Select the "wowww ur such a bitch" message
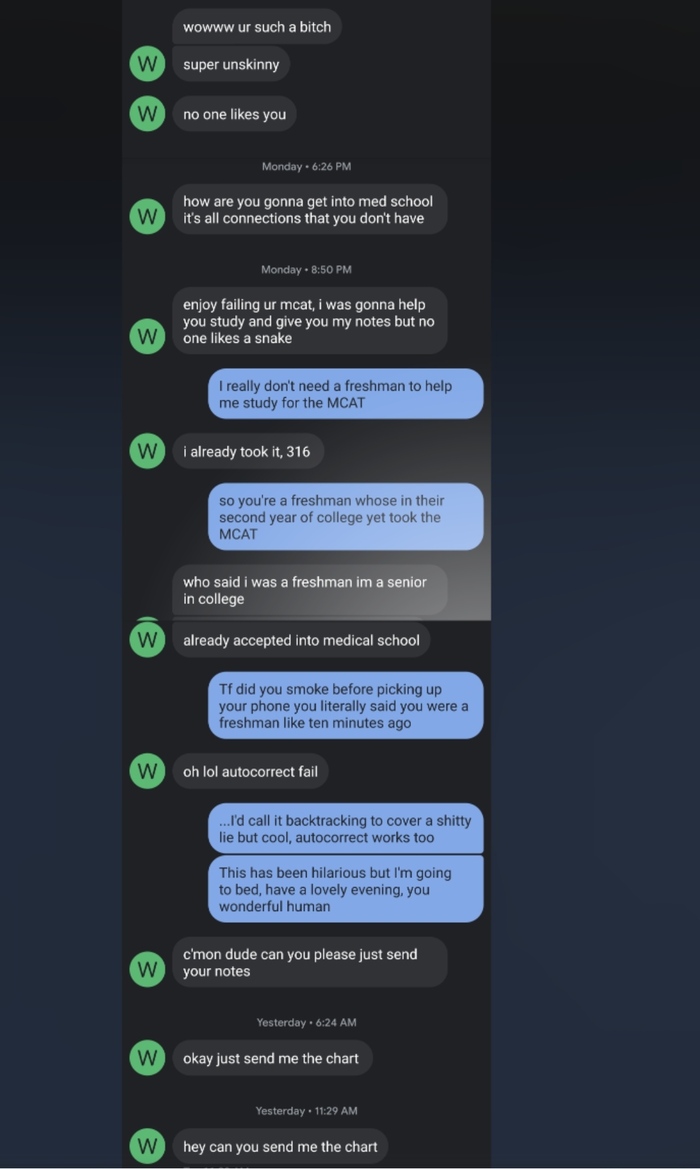This screenshot has height=1169, width=700. coord(257,27)
